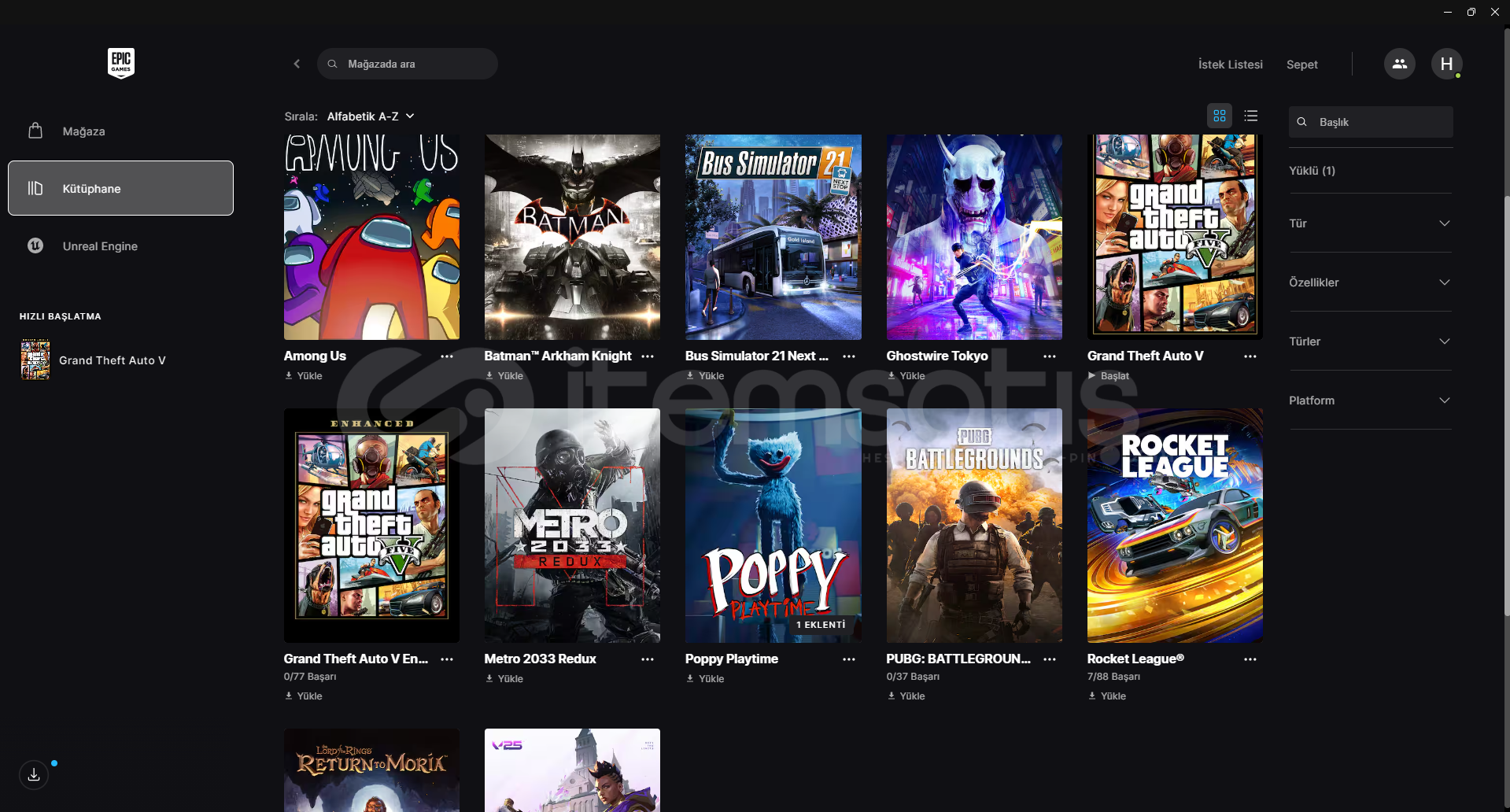Click 7/88 Başarı under Rocket League
This screenshot has height=812, width=1510.
point(1113,677)
